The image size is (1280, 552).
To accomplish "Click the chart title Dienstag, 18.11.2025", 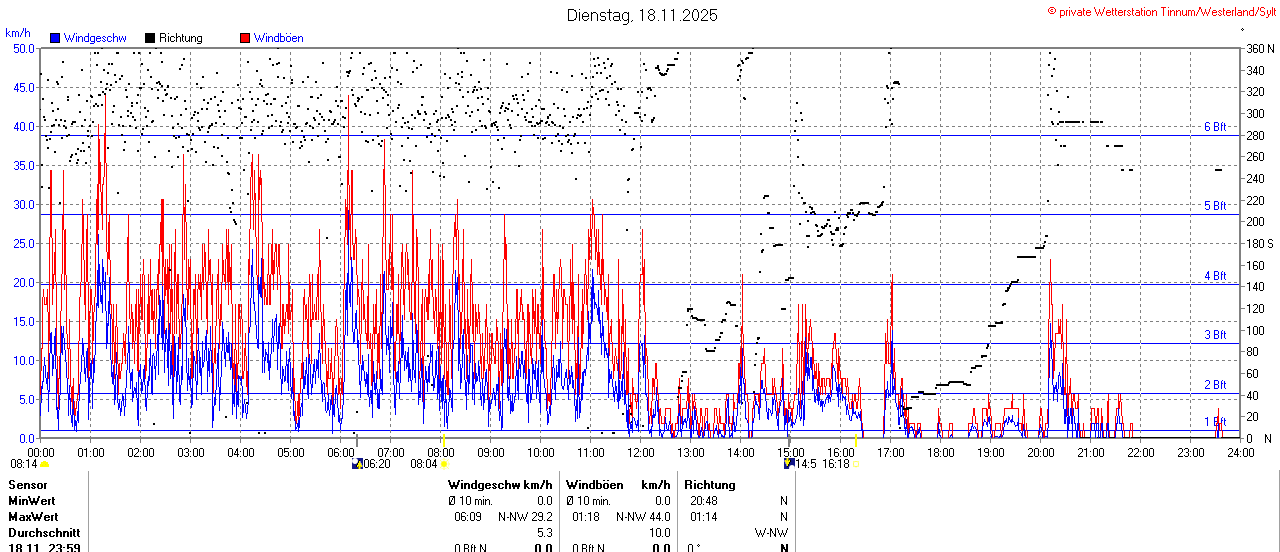I will (x=642, y=15).
